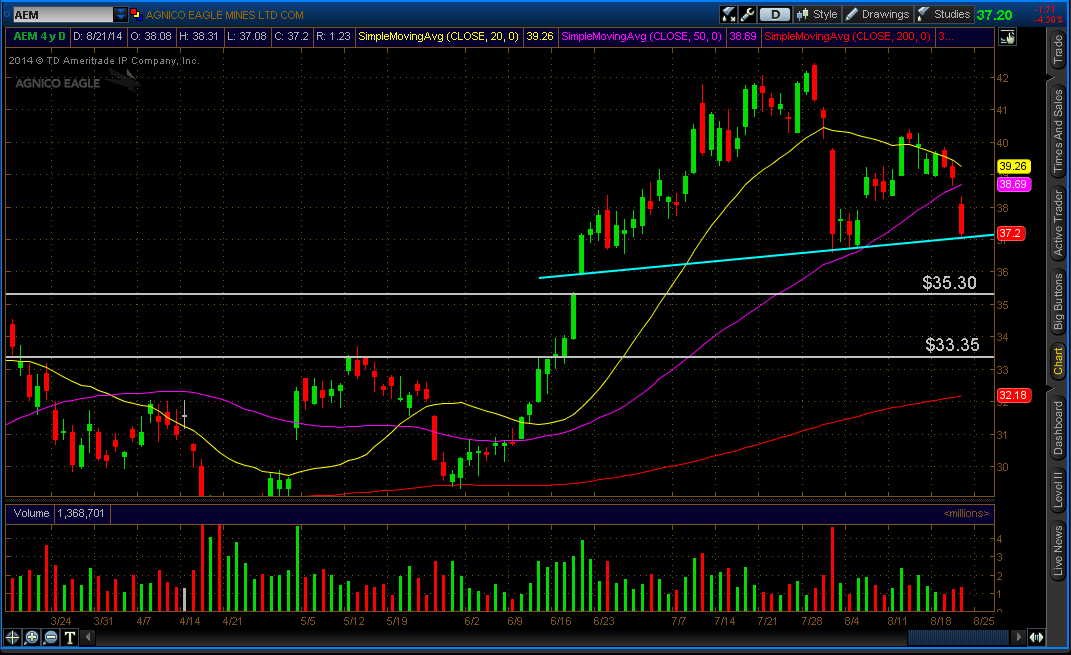Click the SimpleMovingAvg (CLOSE, 50, 0) label
This screenshot has width=1071, height=655.
pyautogui.click(x=641, y=36)
